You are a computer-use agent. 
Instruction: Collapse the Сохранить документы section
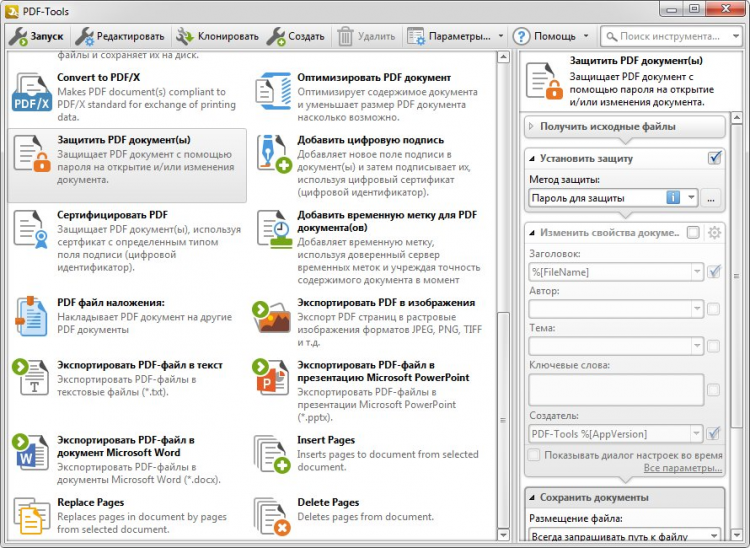point(531,498)
